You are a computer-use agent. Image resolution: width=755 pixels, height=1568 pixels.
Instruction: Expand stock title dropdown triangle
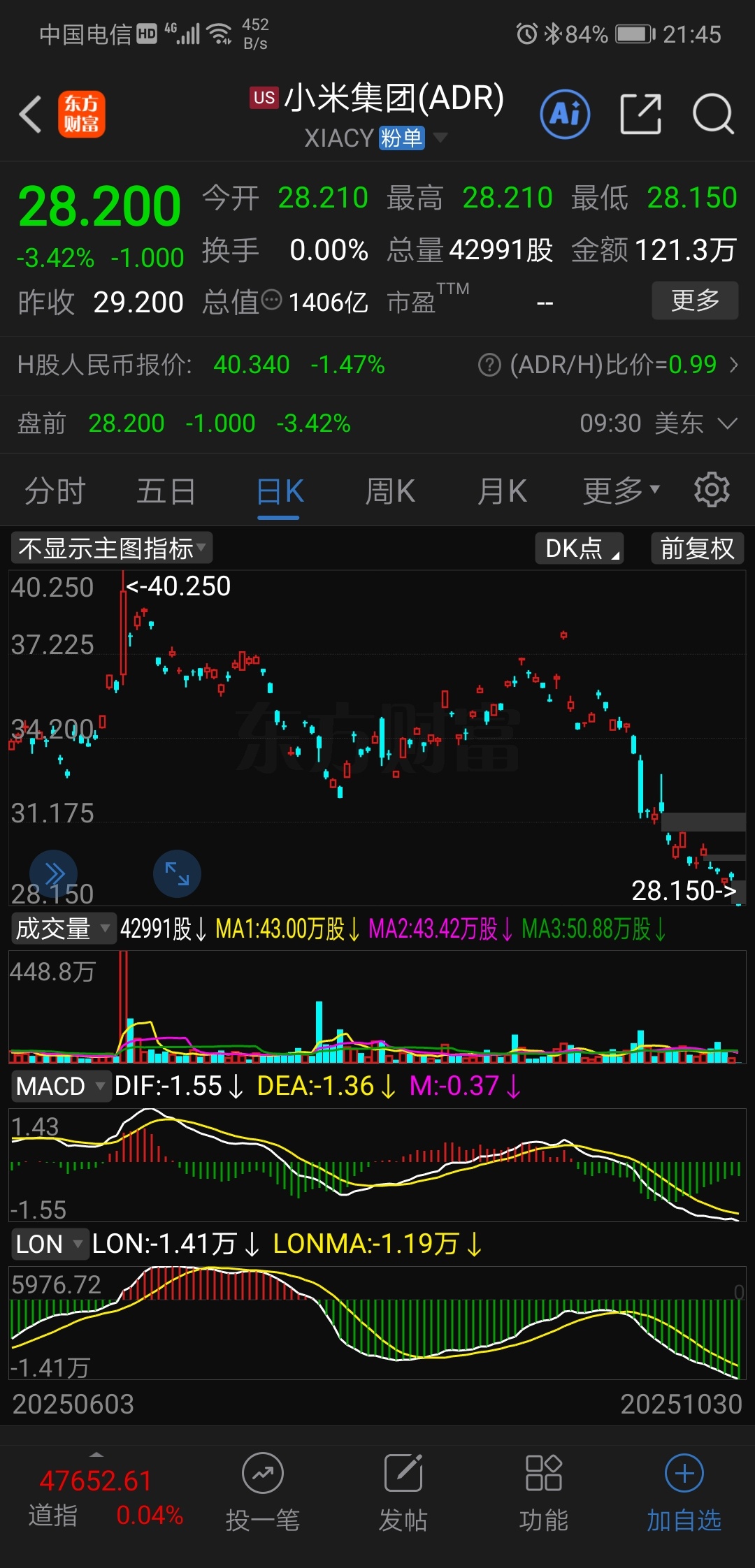click(x=440, y=137)
